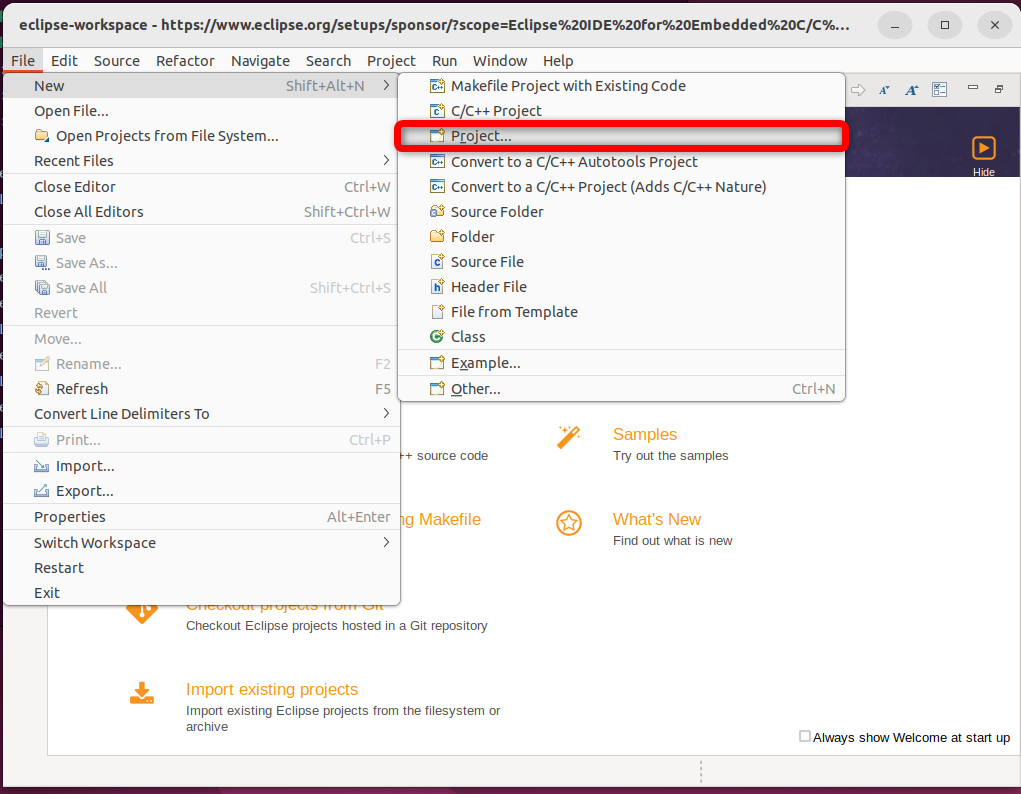Viewport: 1021px width, 794px height.
Task: Open the Edit menu
Action: pyautogui.click(x=64, y=61)
